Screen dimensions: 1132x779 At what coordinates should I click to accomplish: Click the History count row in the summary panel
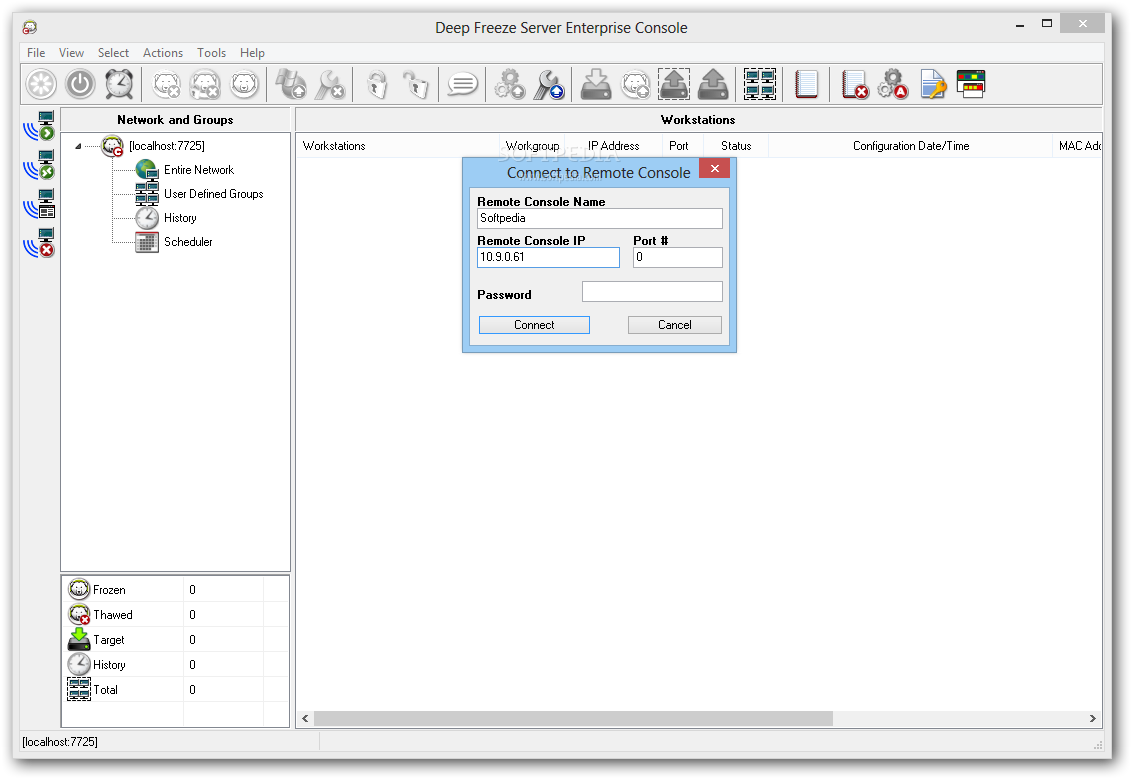176,664
